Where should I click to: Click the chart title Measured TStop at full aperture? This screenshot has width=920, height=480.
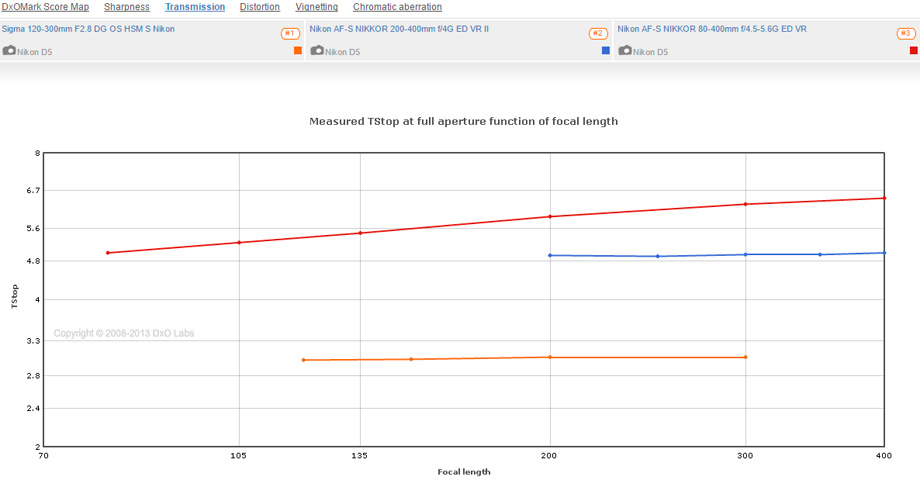(464, 121)
